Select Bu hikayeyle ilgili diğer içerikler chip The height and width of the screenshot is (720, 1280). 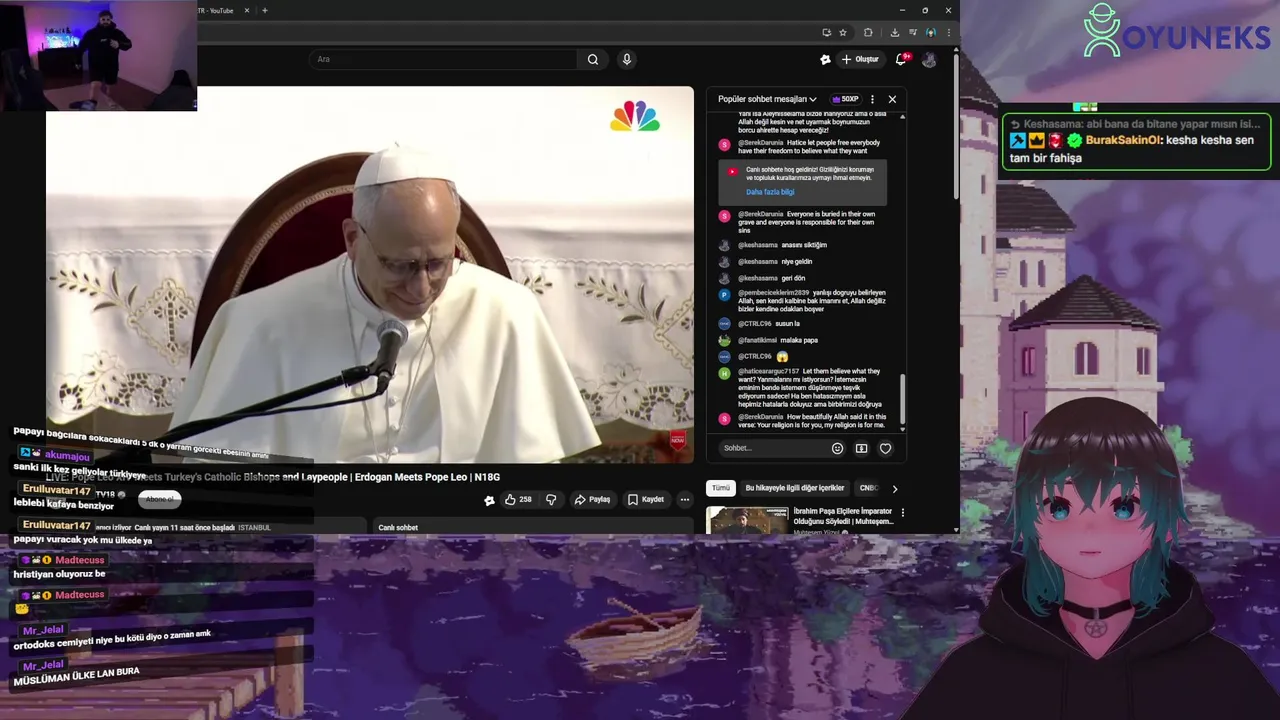pos(795,488)
